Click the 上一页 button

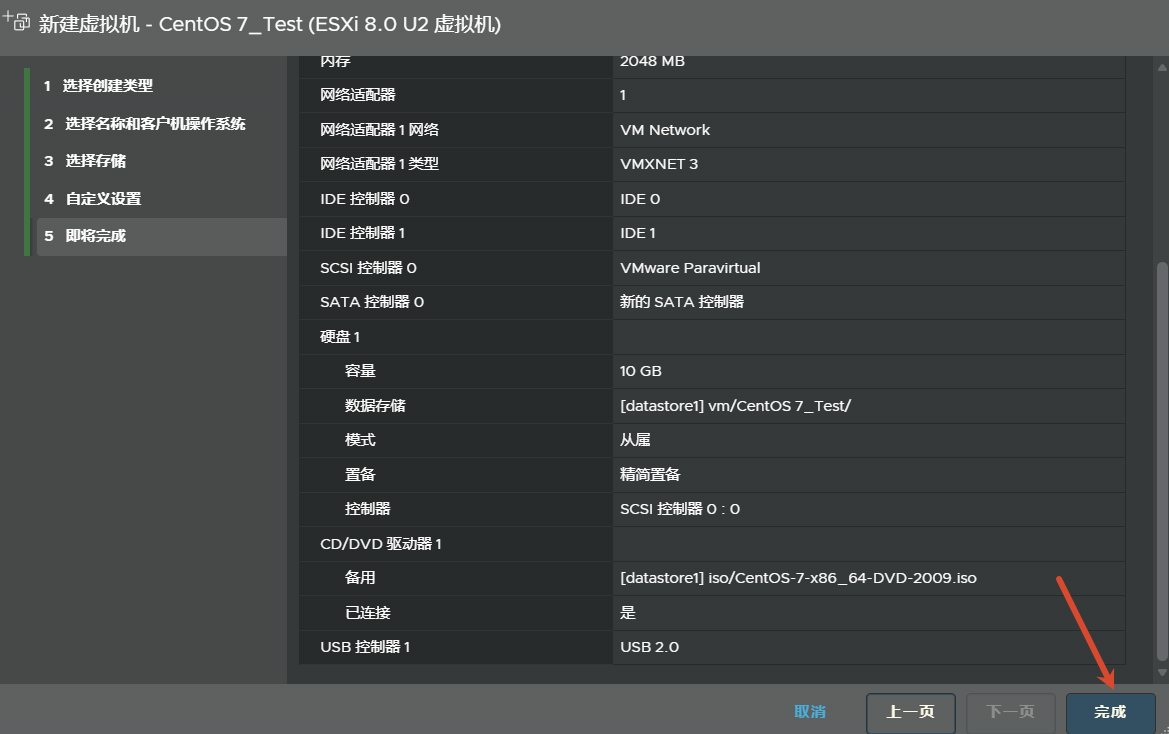pos(910,712)
